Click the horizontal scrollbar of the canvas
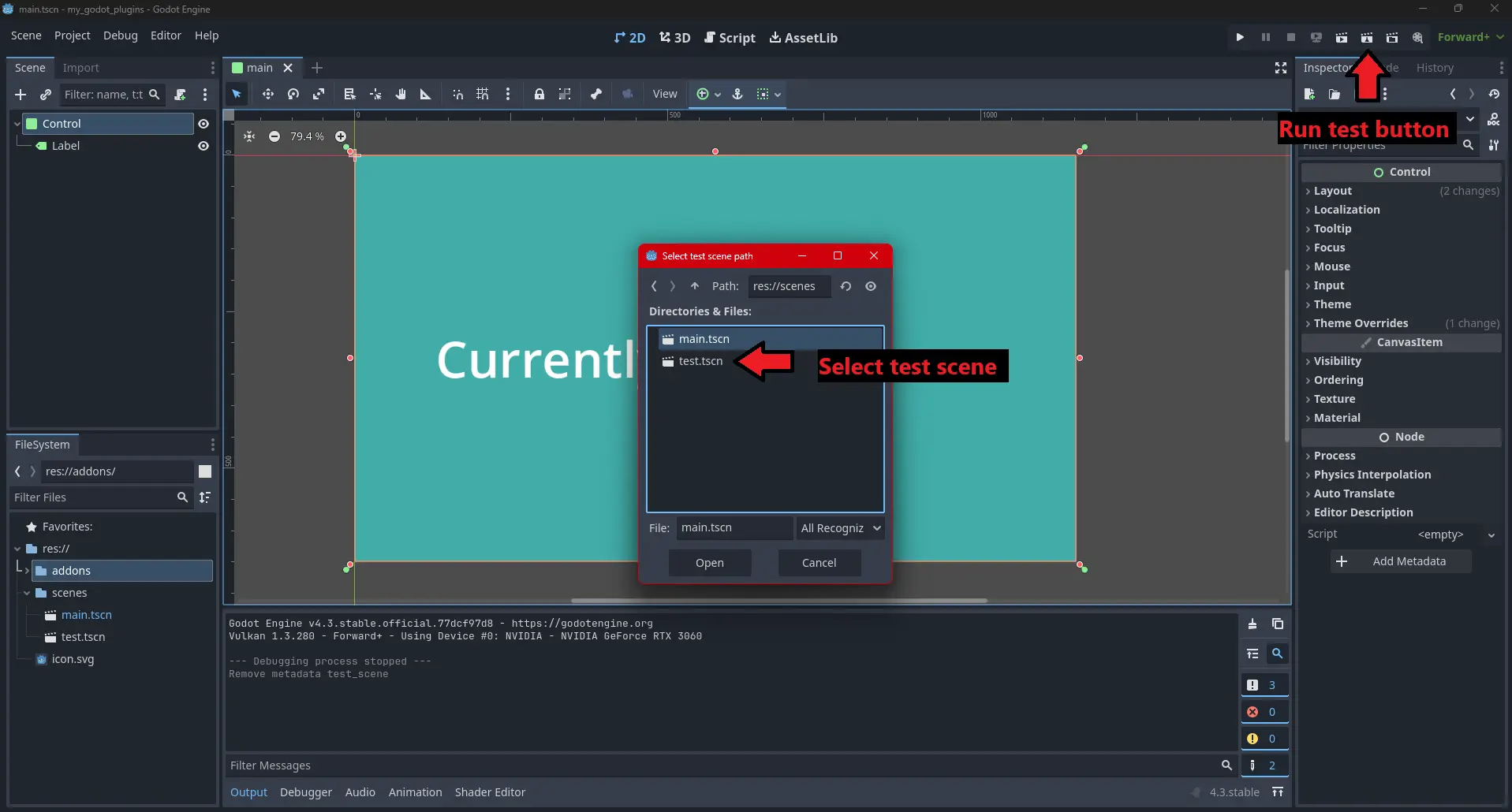 779,601
